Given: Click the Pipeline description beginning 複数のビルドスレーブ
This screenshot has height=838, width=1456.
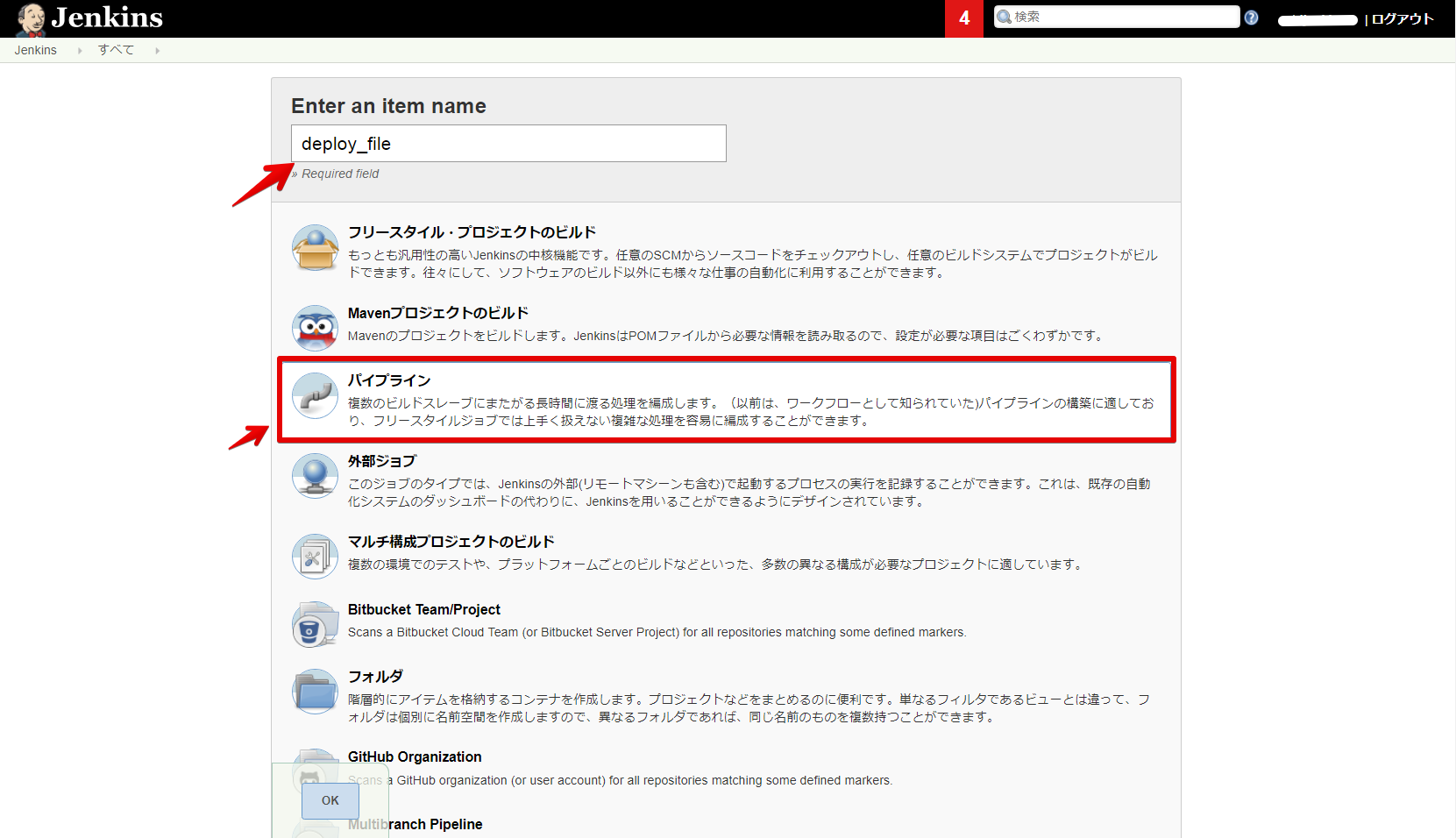Looking at the screenshot, I should pos(751,412).
